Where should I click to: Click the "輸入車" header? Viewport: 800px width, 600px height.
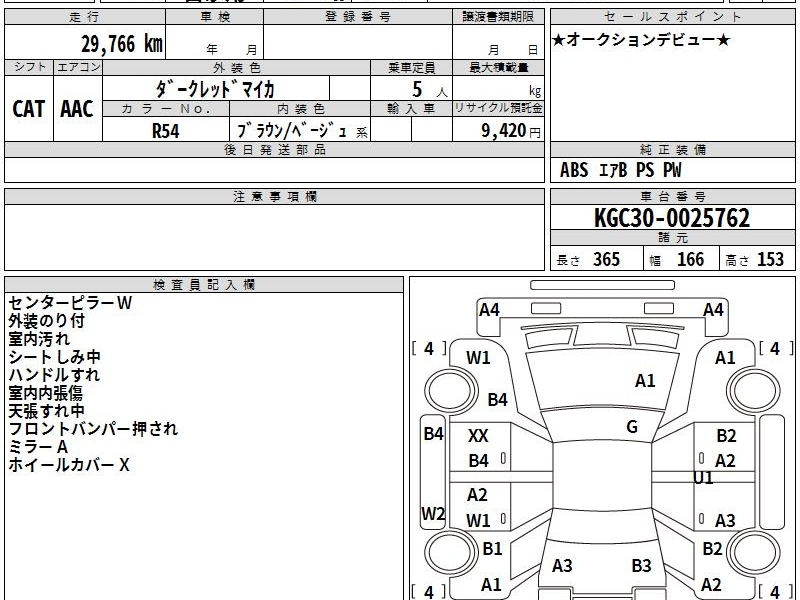412,109
